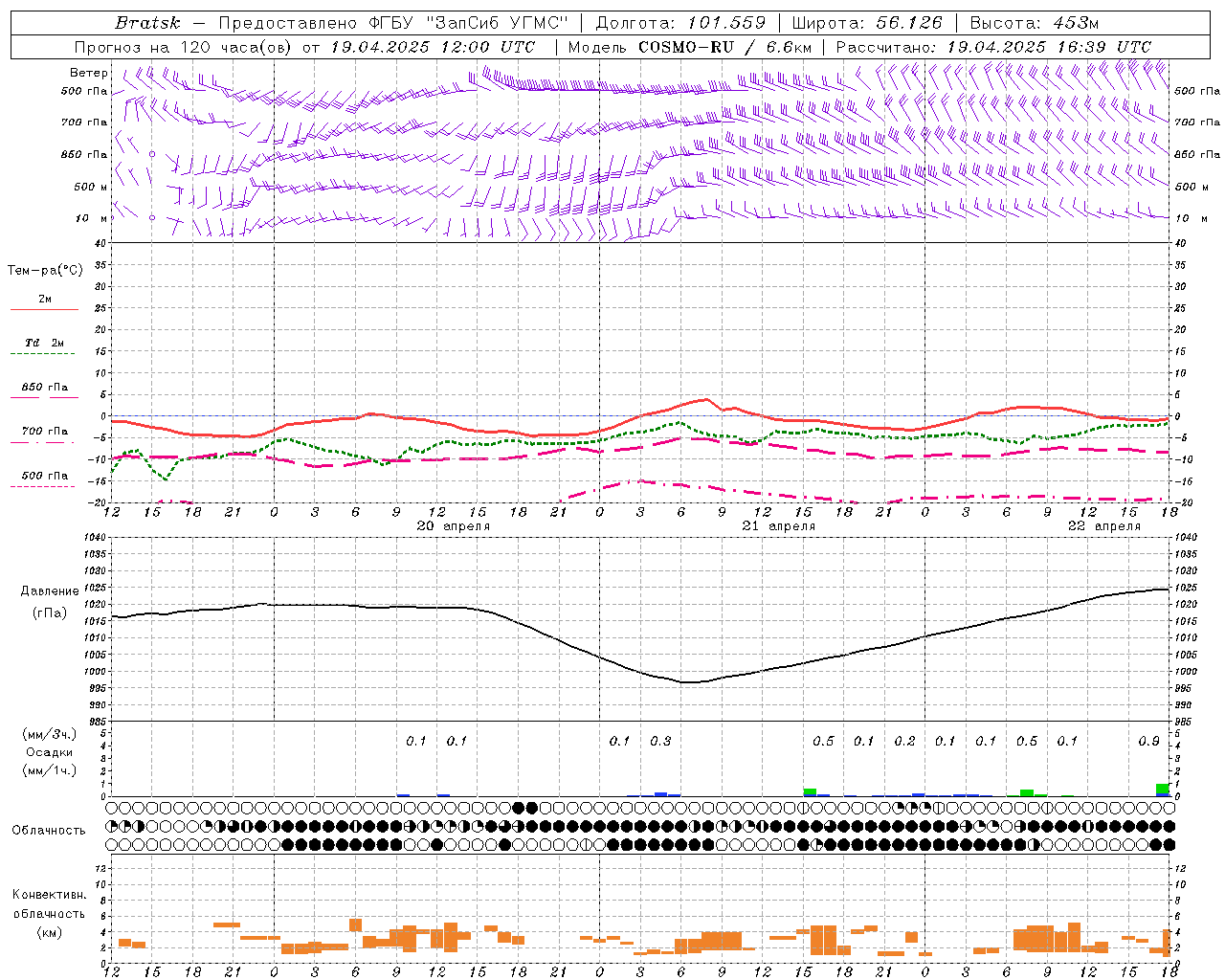Click the Широта: 56.126 value
Viewport: 1225px width, 980px height.
(x=868, y=23)
